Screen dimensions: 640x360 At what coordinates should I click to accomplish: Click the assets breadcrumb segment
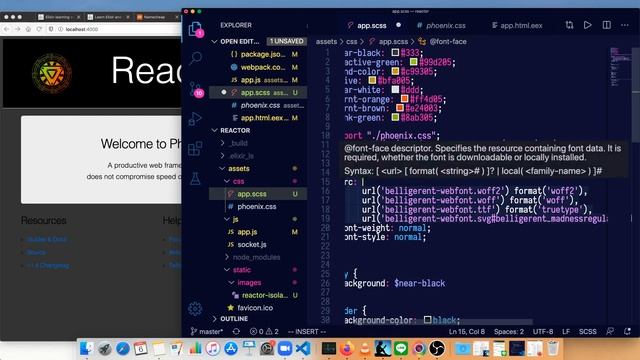tap(326, 41)
